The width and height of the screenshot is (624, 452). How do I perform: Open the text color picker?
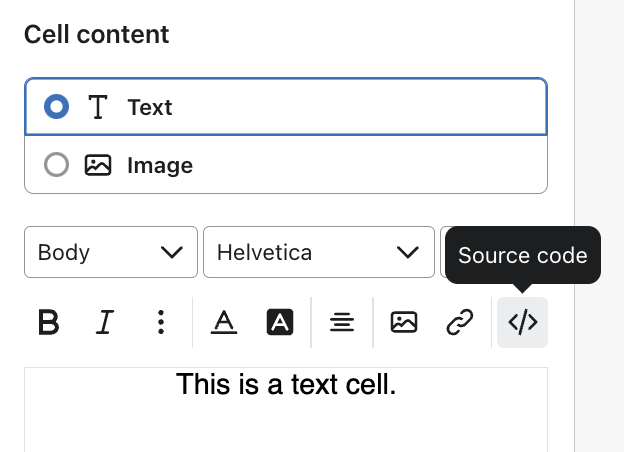(x=224, y=322)
